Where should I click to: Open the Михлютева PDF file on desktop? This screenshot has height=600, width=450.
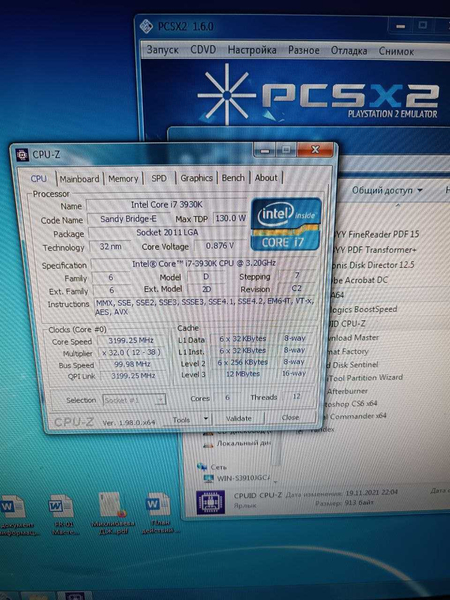click(x=112, y=514)
